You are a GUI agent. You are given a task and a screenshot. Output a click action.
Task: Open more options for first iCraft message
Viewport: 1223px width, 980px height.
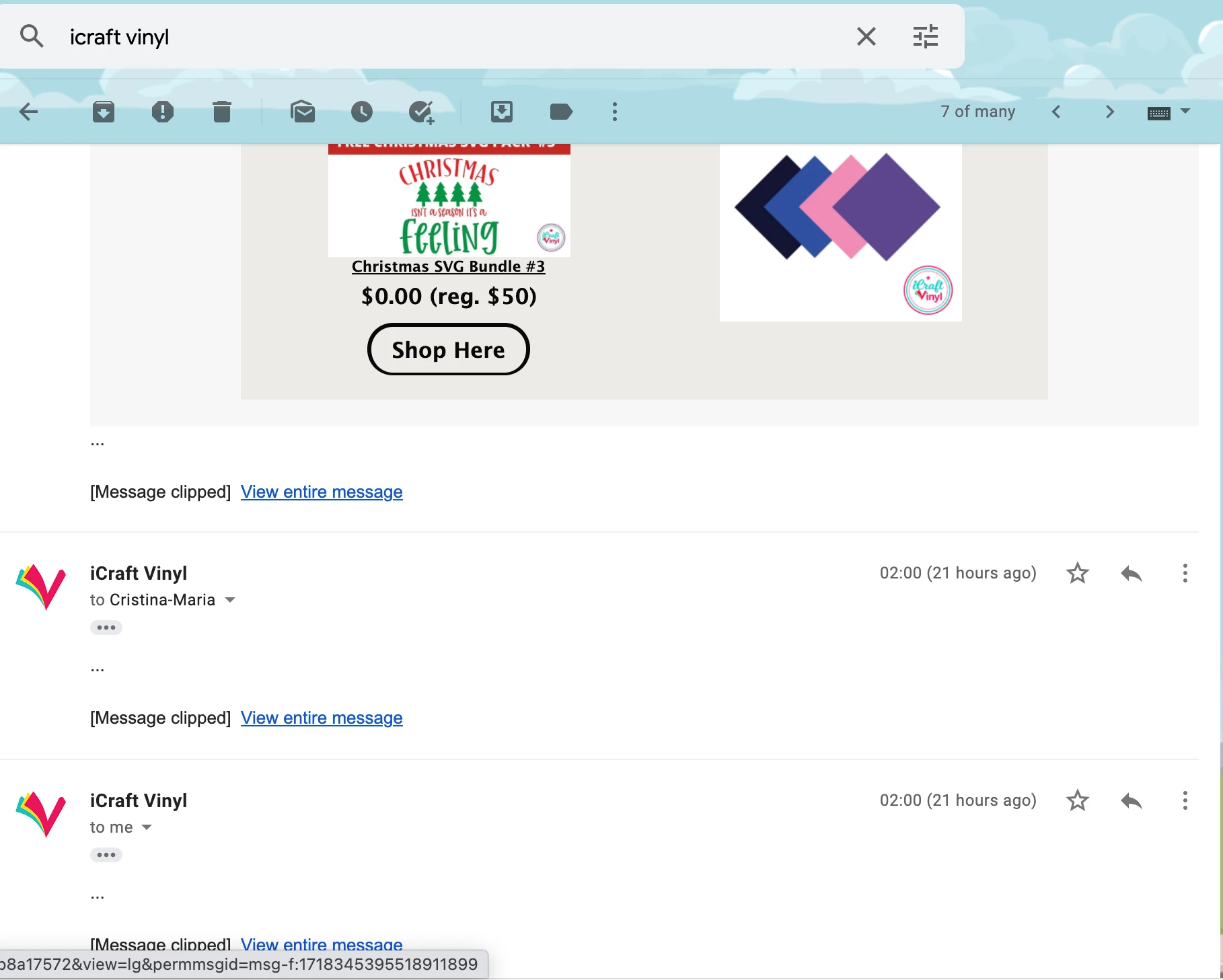(1184, 573)
